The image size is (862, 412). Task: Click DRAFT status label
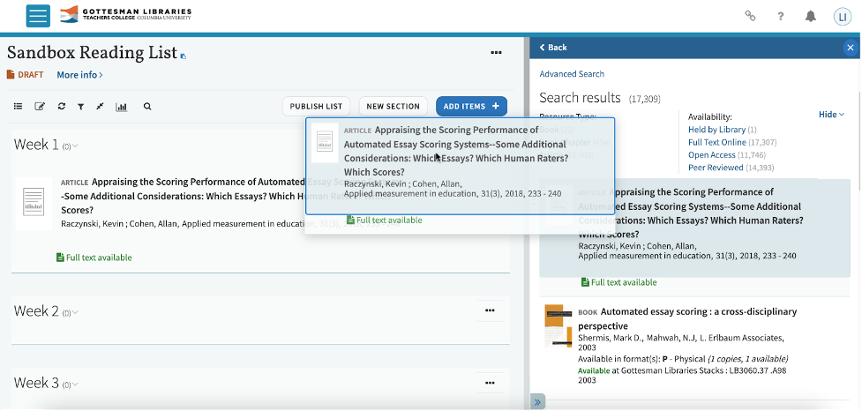click(x=25, y=75)
